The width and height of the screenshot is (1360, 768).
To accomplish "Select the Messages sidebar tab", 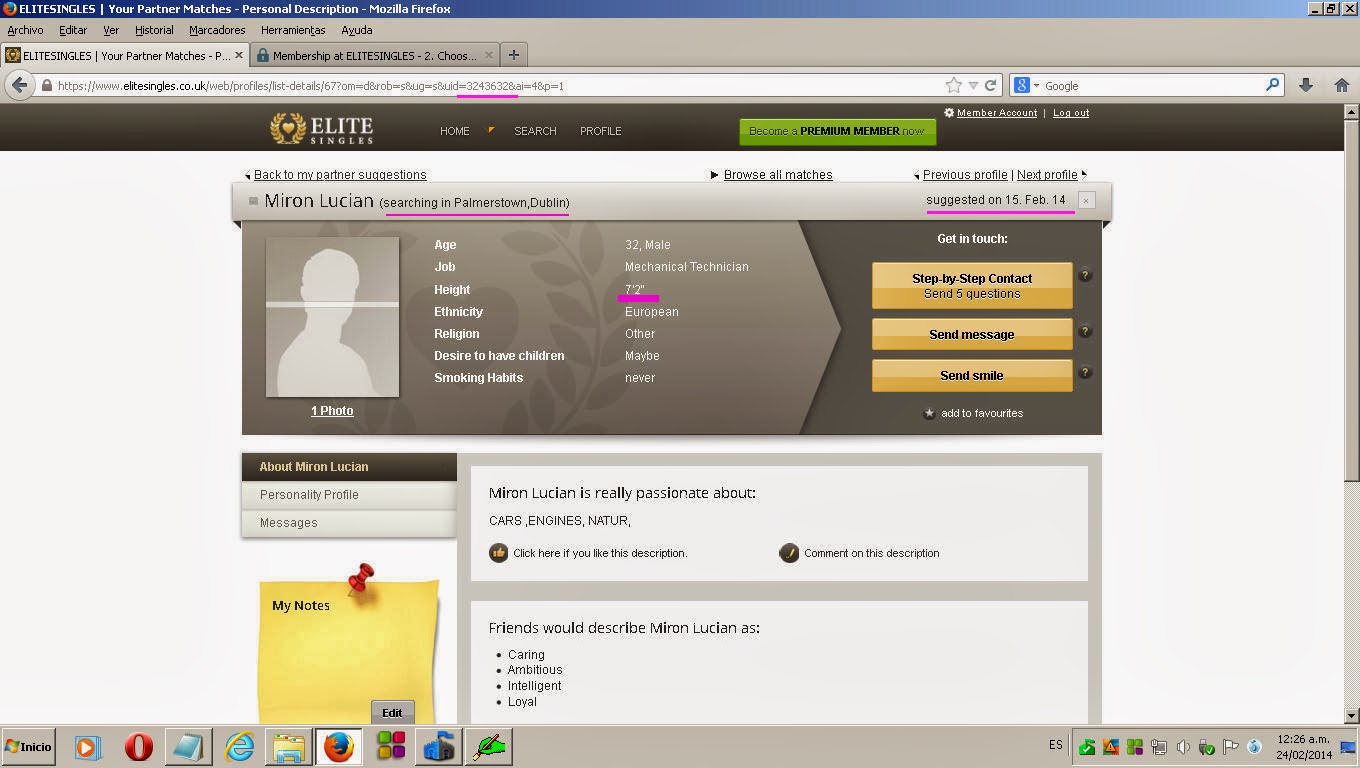I will [x=349, y=523].
